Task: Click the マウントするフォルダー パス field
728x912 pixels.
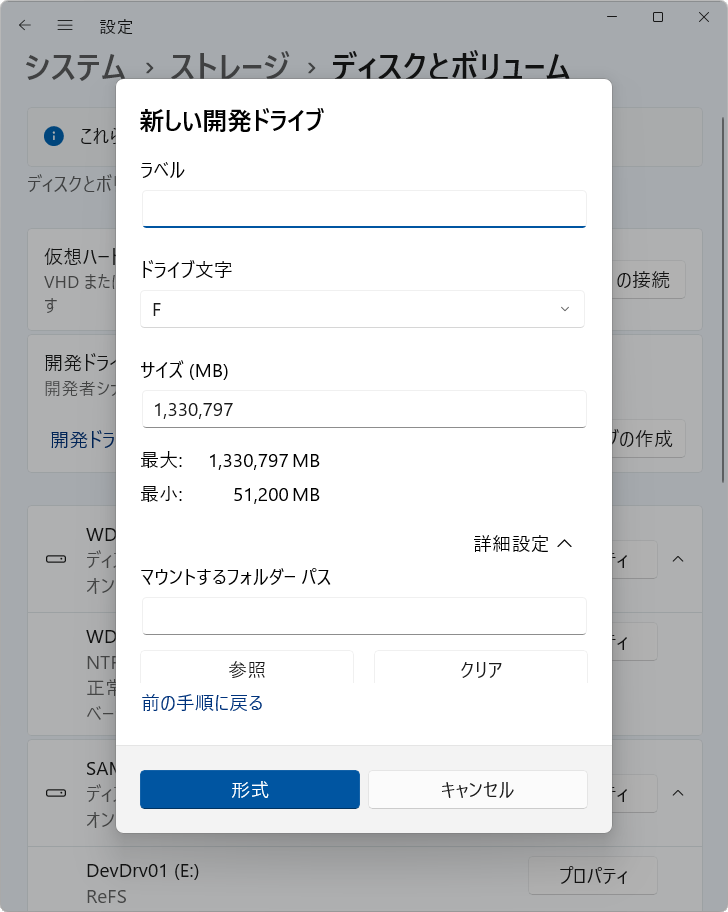Action: coord(363,616)
